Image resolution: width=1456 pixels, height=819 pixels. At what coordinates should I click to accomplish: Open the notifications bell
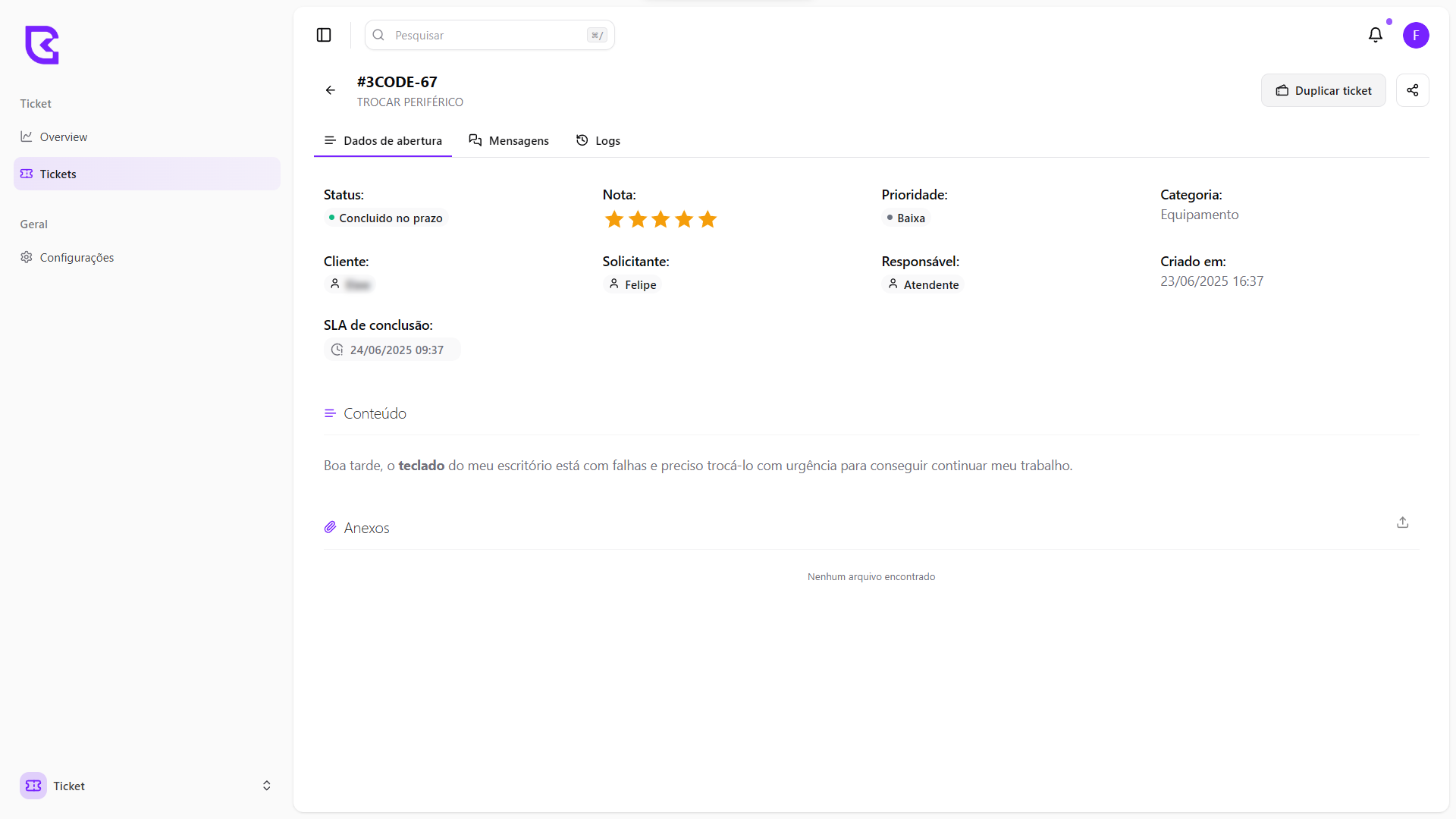click(1376, 35)
